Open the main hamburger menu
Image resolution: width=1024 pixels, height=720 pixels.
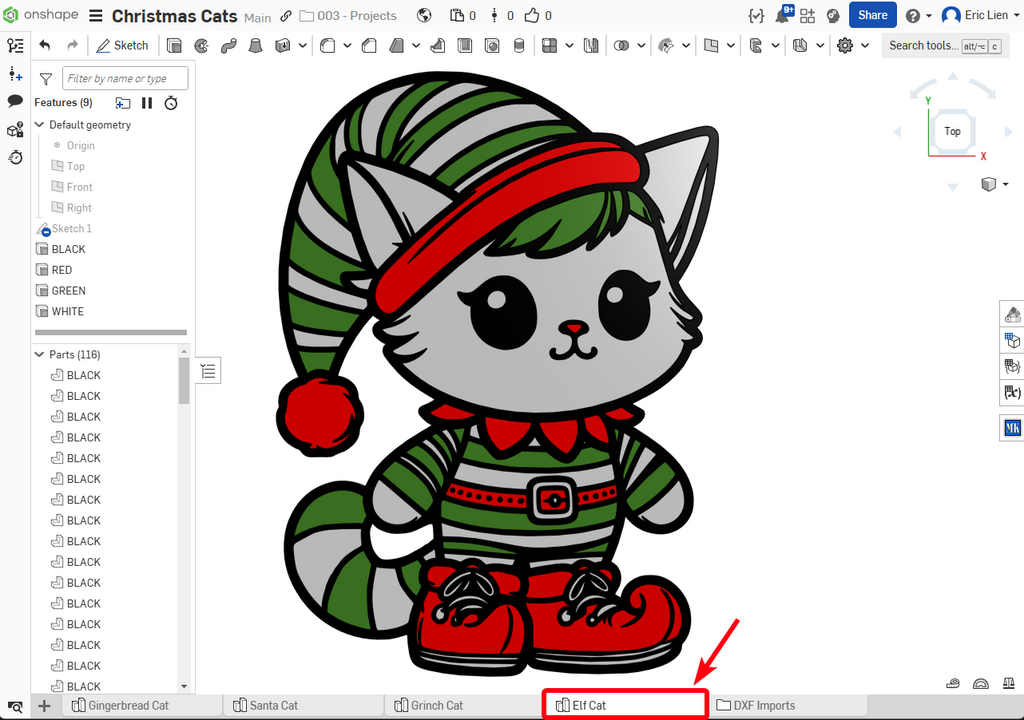pos(96,16)
